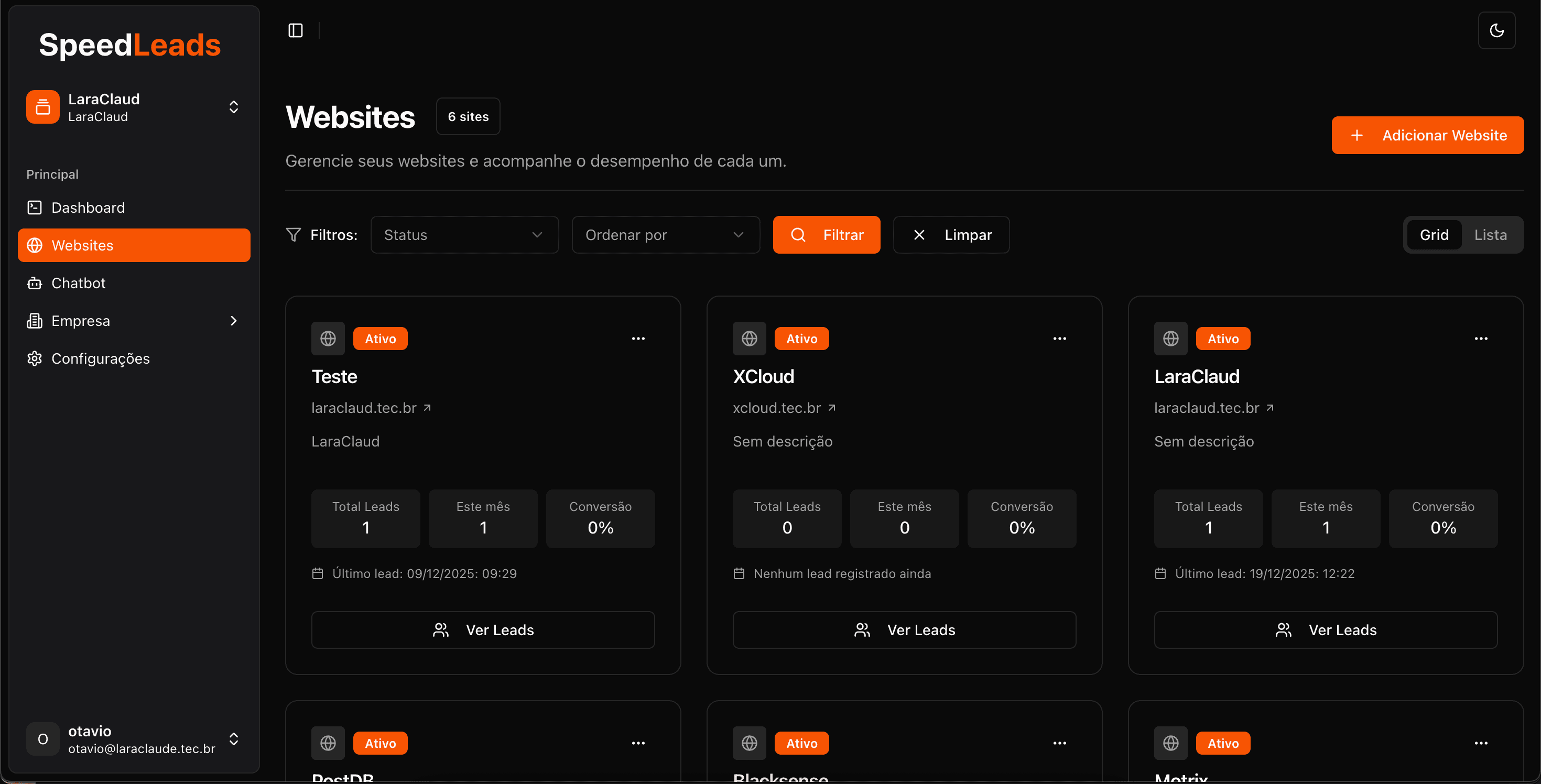This screenshot has width=1541, height=784.
Task: Open the sidebar collapse icon at top
Action: pos(295,30)
